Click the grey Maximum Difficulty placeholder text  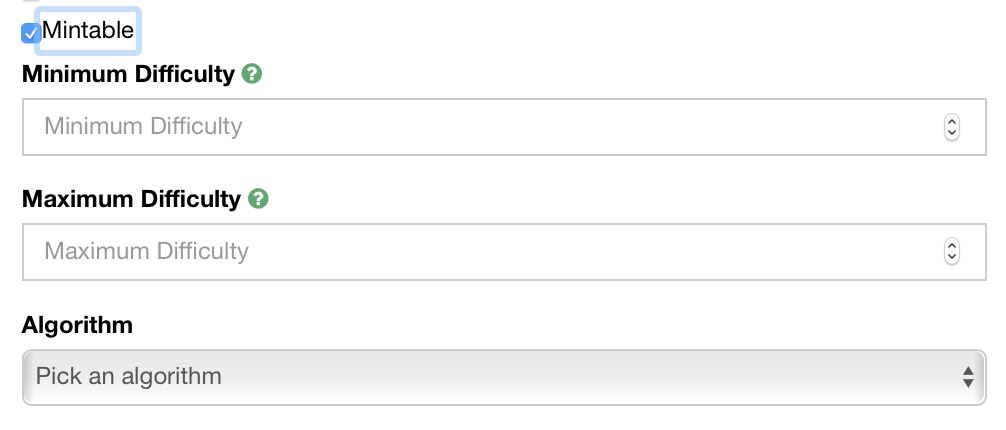[x=146, y=251]
